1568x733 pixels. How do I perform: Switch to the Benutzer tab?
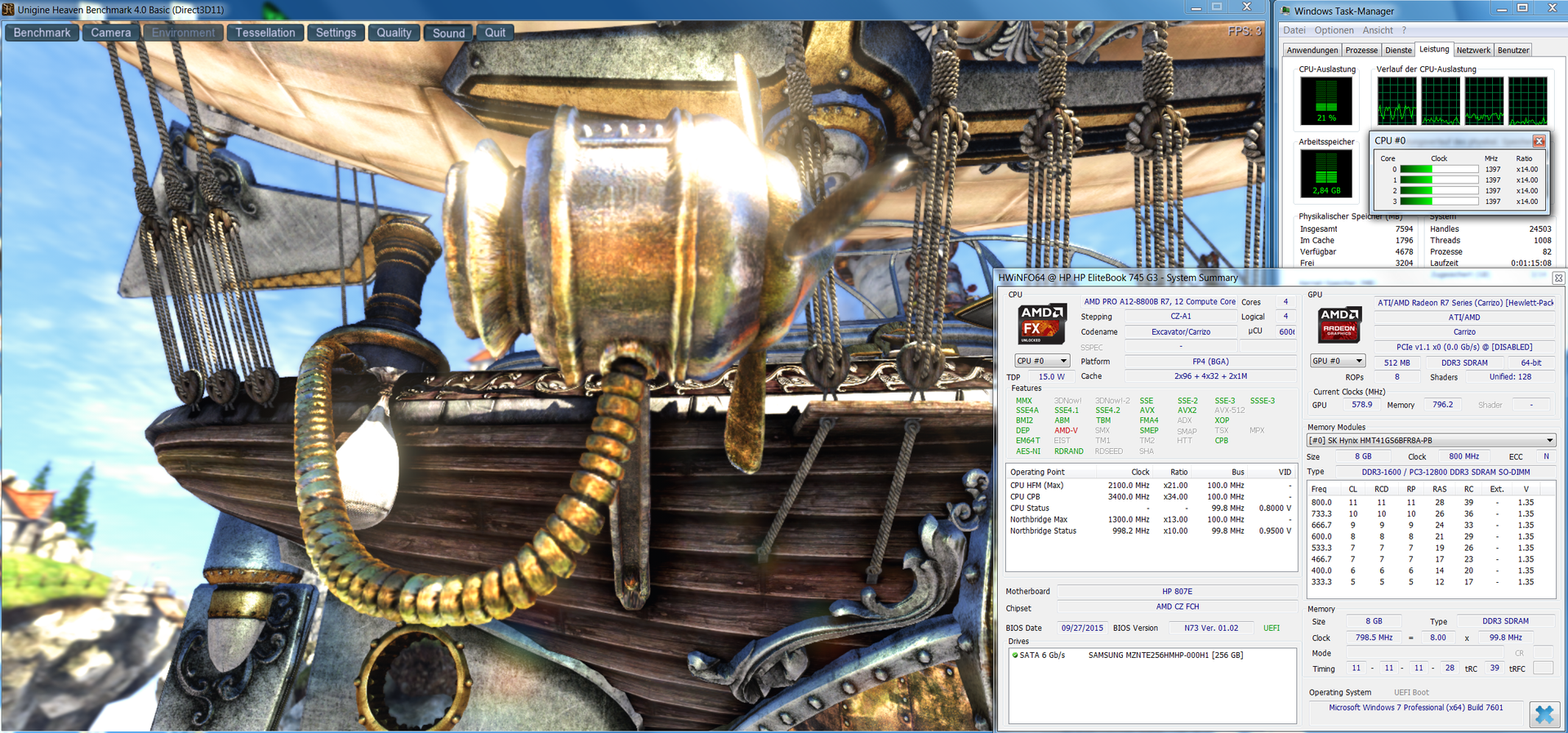1513,51
